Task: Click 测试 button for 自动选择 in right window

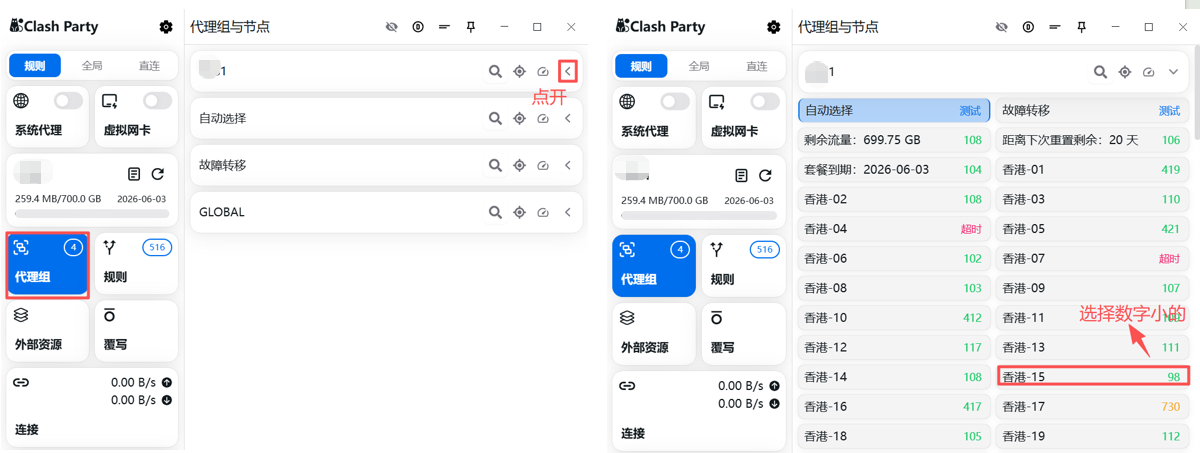Action: tap(970, 111)
